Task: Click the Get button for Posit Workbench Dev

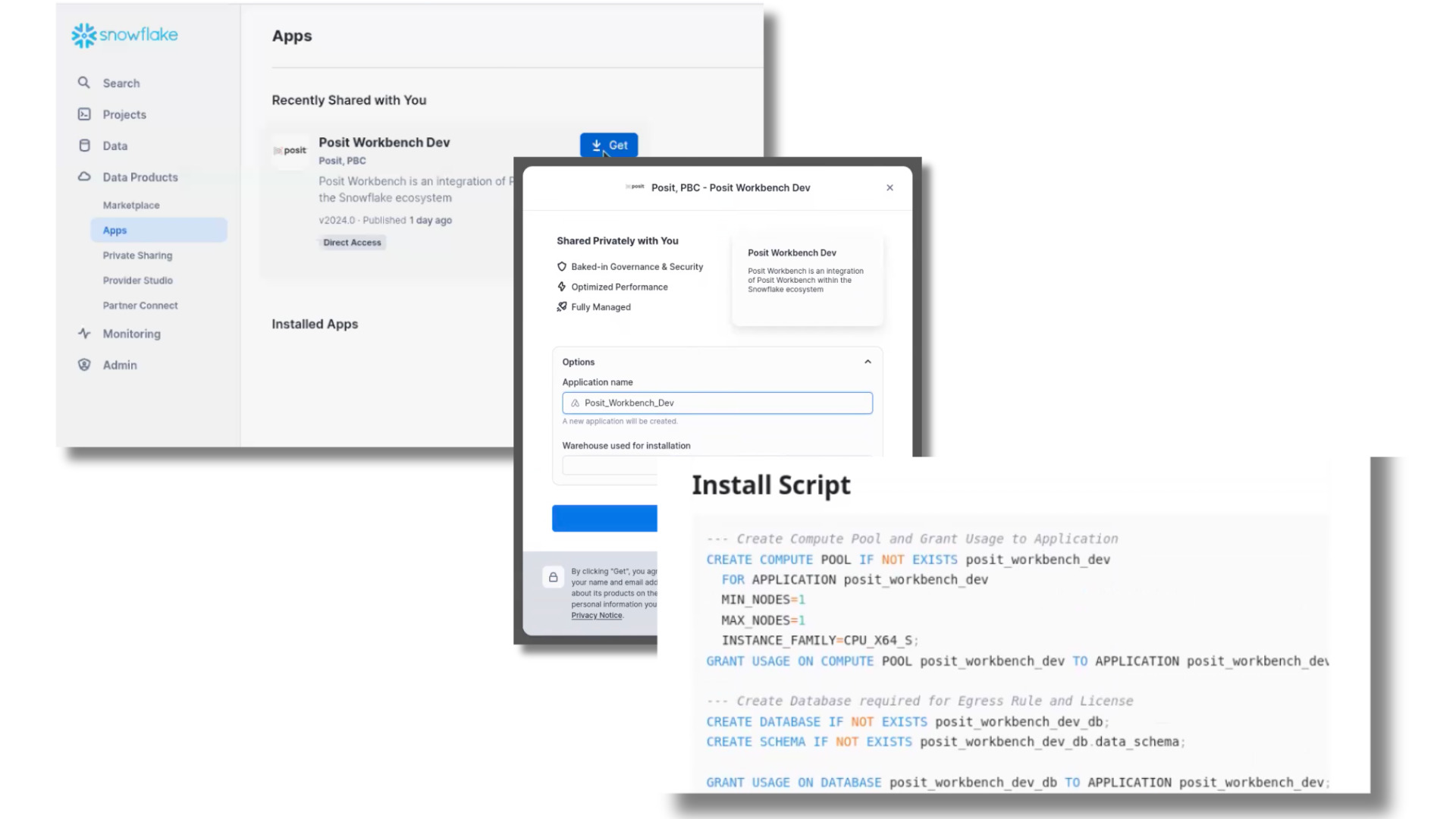Action: tap(609, 145)
